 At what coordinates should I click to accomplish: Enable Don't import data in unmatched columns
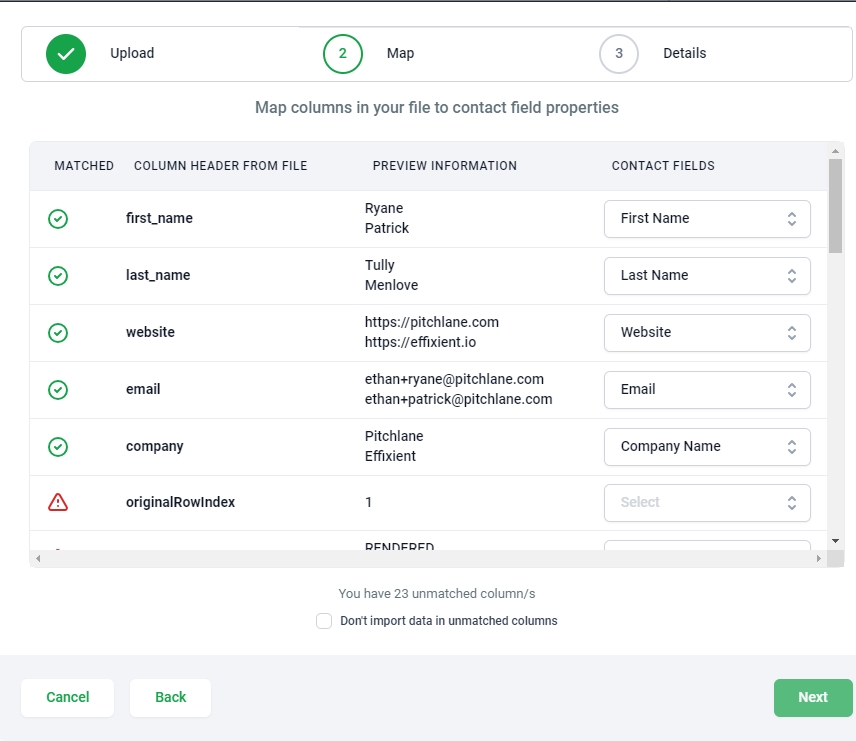pos(324,621)
